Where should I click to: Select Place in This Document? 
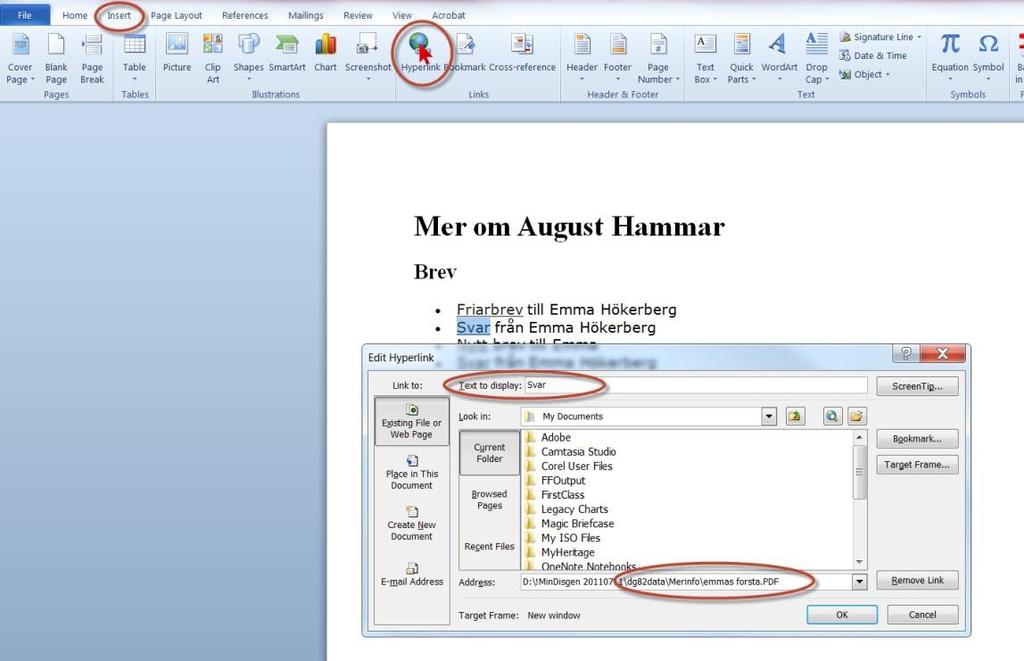(x=411, y=472)
